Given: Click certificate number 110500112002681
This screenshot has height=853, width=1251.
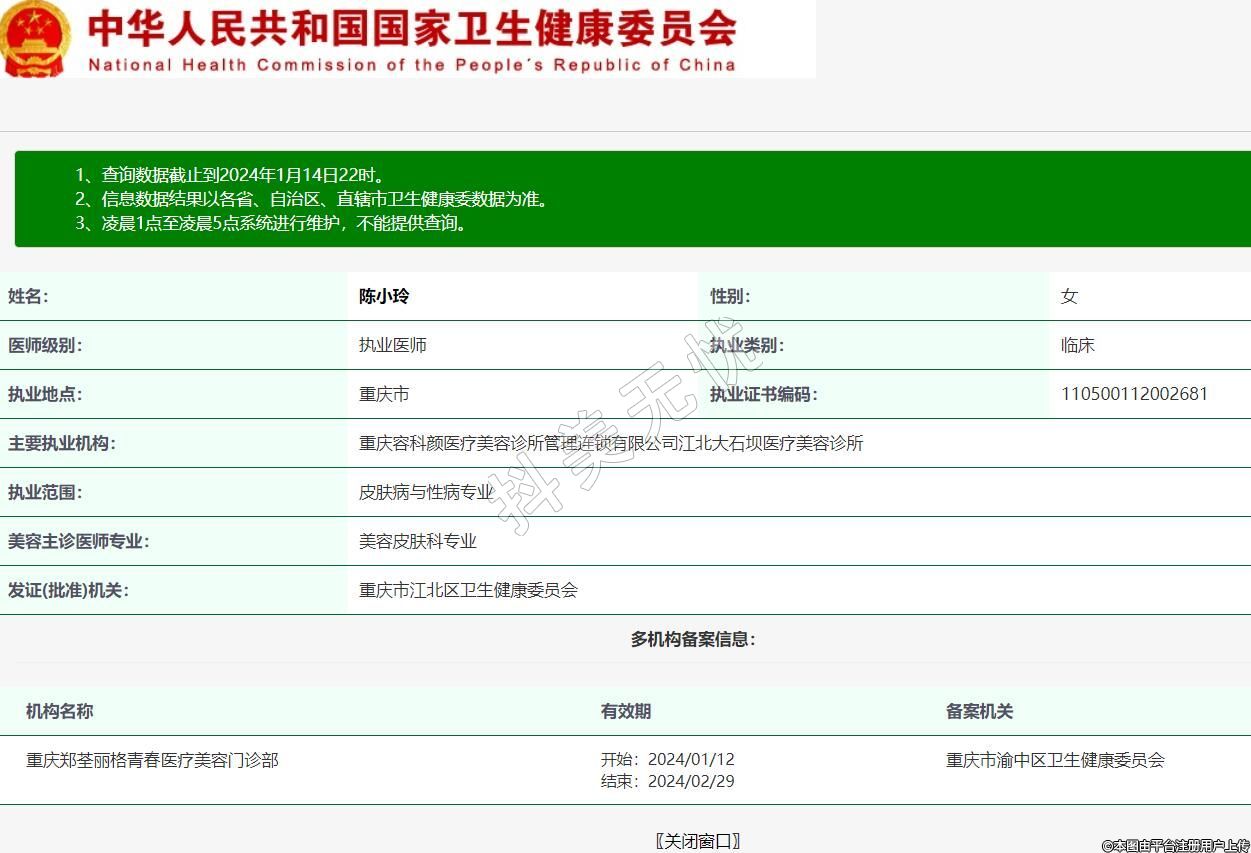Looking at the screenshot, I should coord(1134,394).
